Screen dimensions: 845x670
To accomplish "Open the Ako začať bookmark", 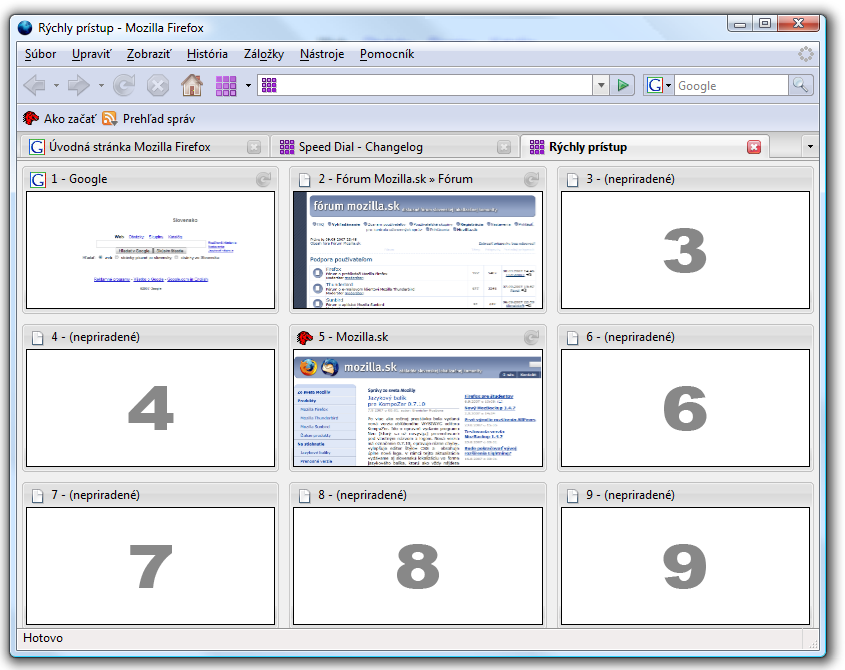I will (x=60, y=119).
